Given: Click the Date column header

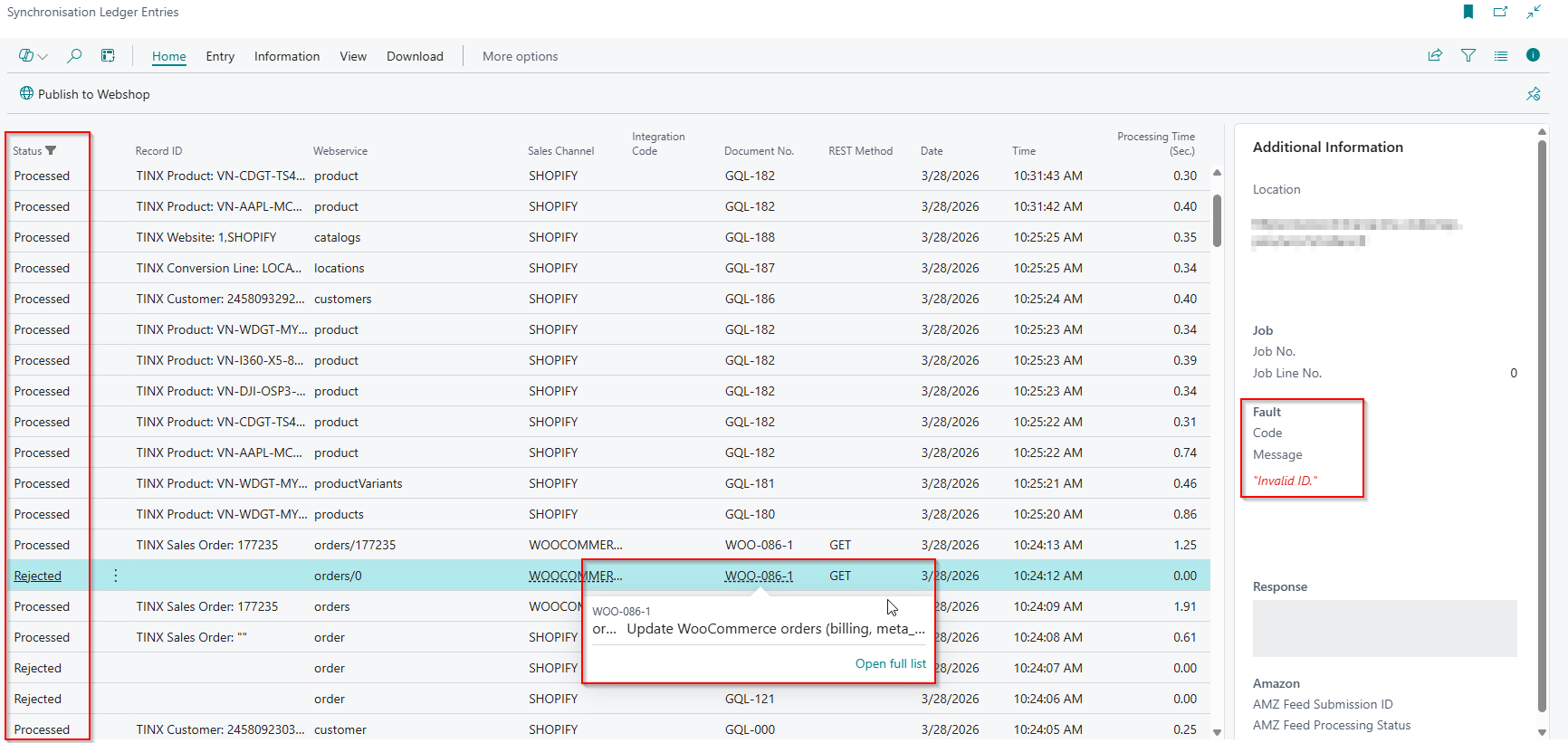Looking at the screenshot, I should click(x=932, y=151).
